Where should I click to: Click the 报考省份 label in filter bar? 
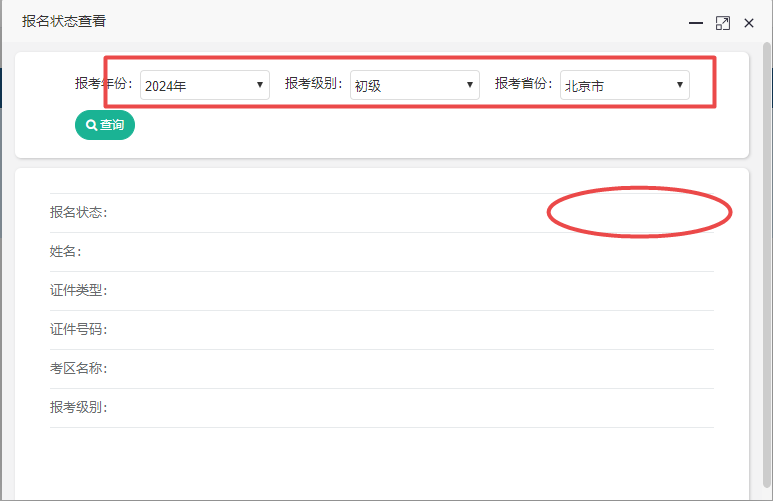(x=524, y=84)
